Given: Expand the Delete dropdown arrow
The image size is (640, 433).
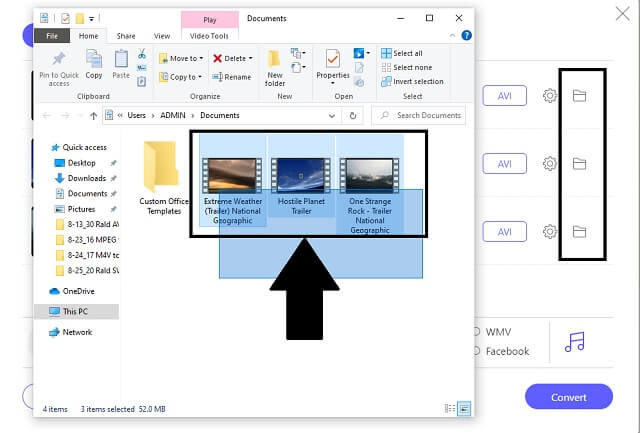Looking at the screenshot, I should point(250,58).
